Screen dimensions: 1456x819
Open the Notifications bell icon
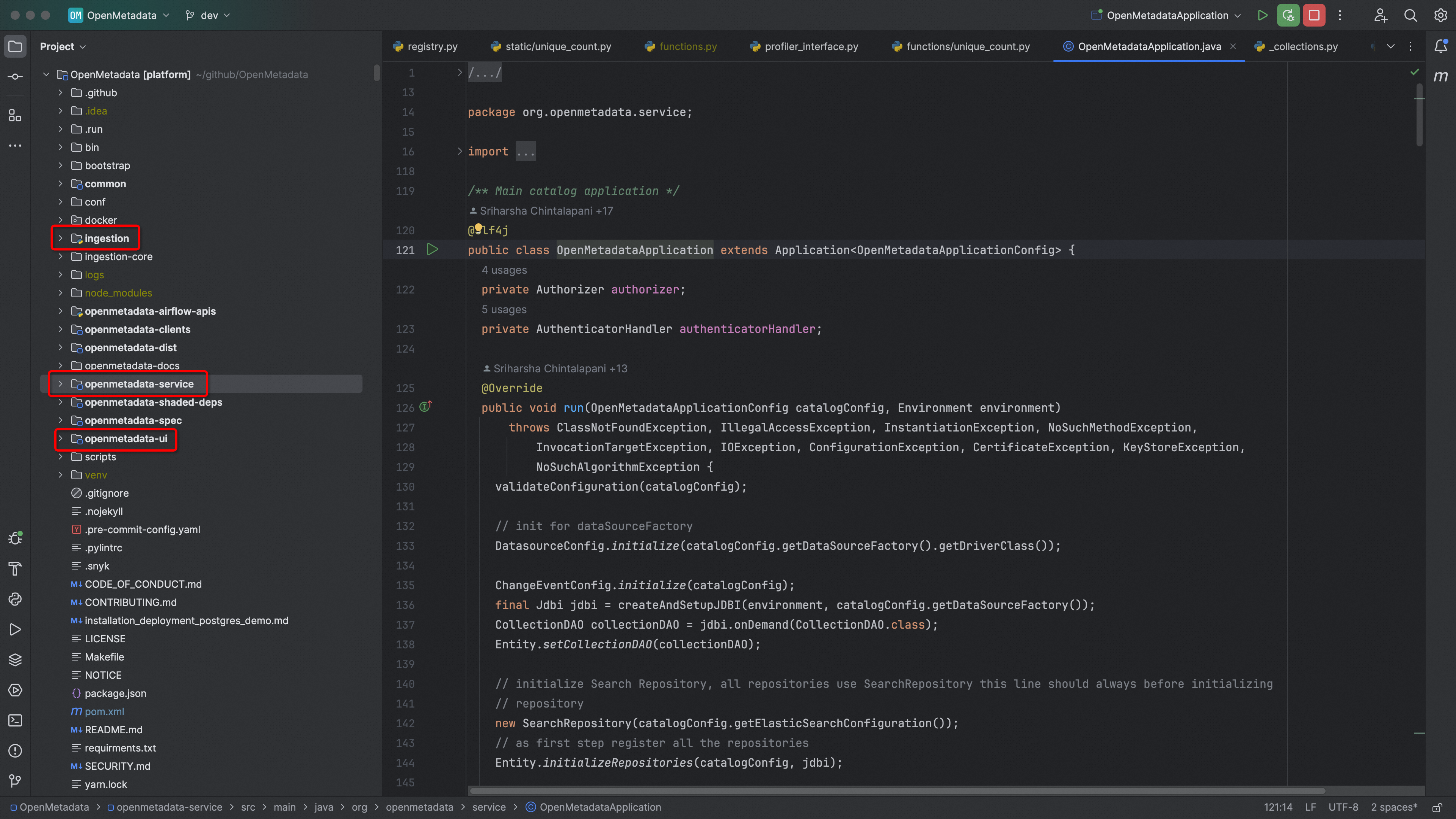[x=1440, y=46]
